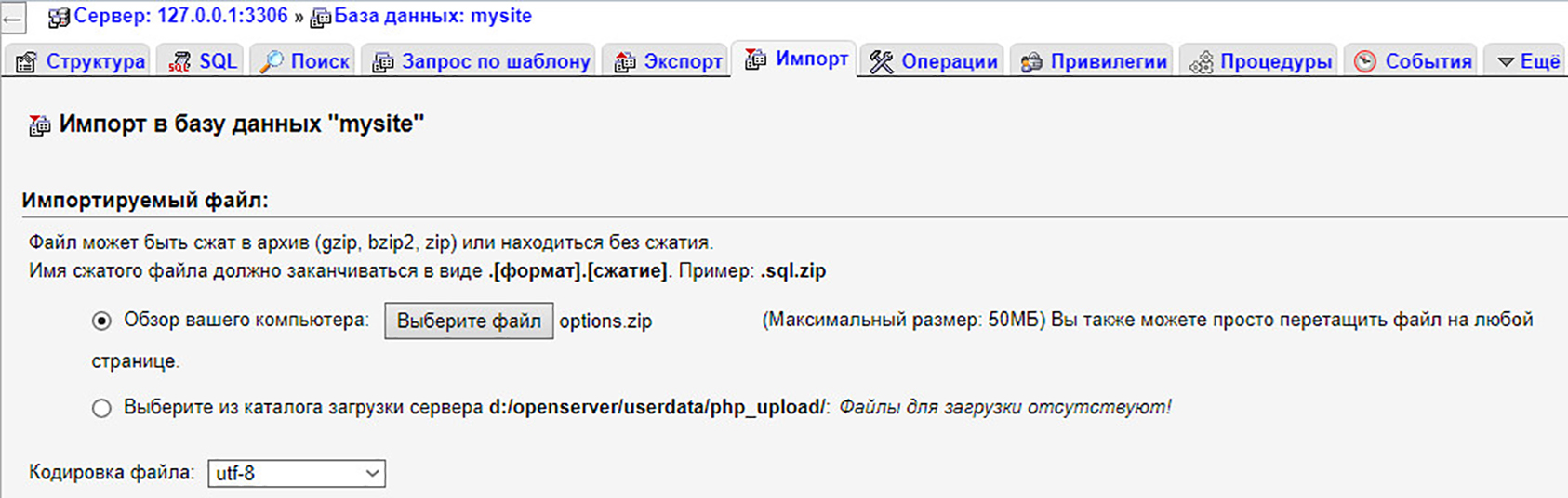Image resolution: width=1568 pixels, height=498 pixels.
Task: Open the Операции tab
Action: (949, 62)
